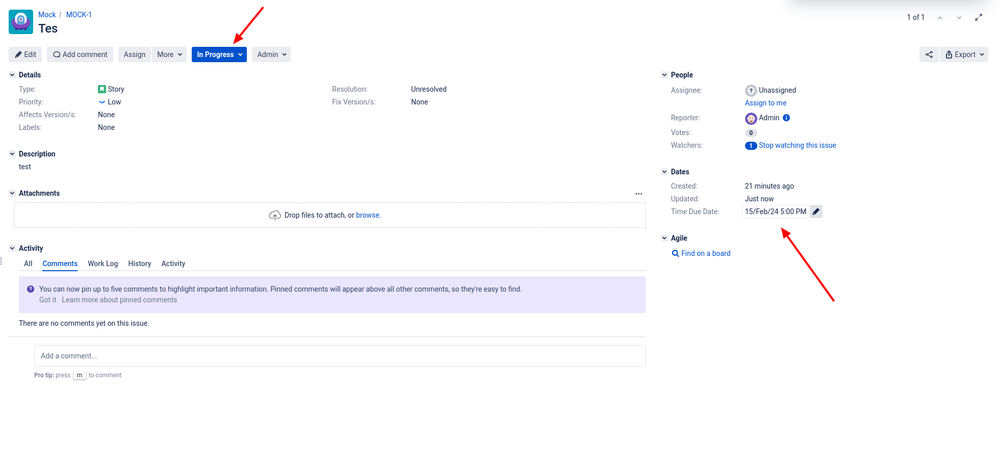Click the browse link to attach files
Image resolution: width=999 pixels, height=469 pixels.
(368, 215)
